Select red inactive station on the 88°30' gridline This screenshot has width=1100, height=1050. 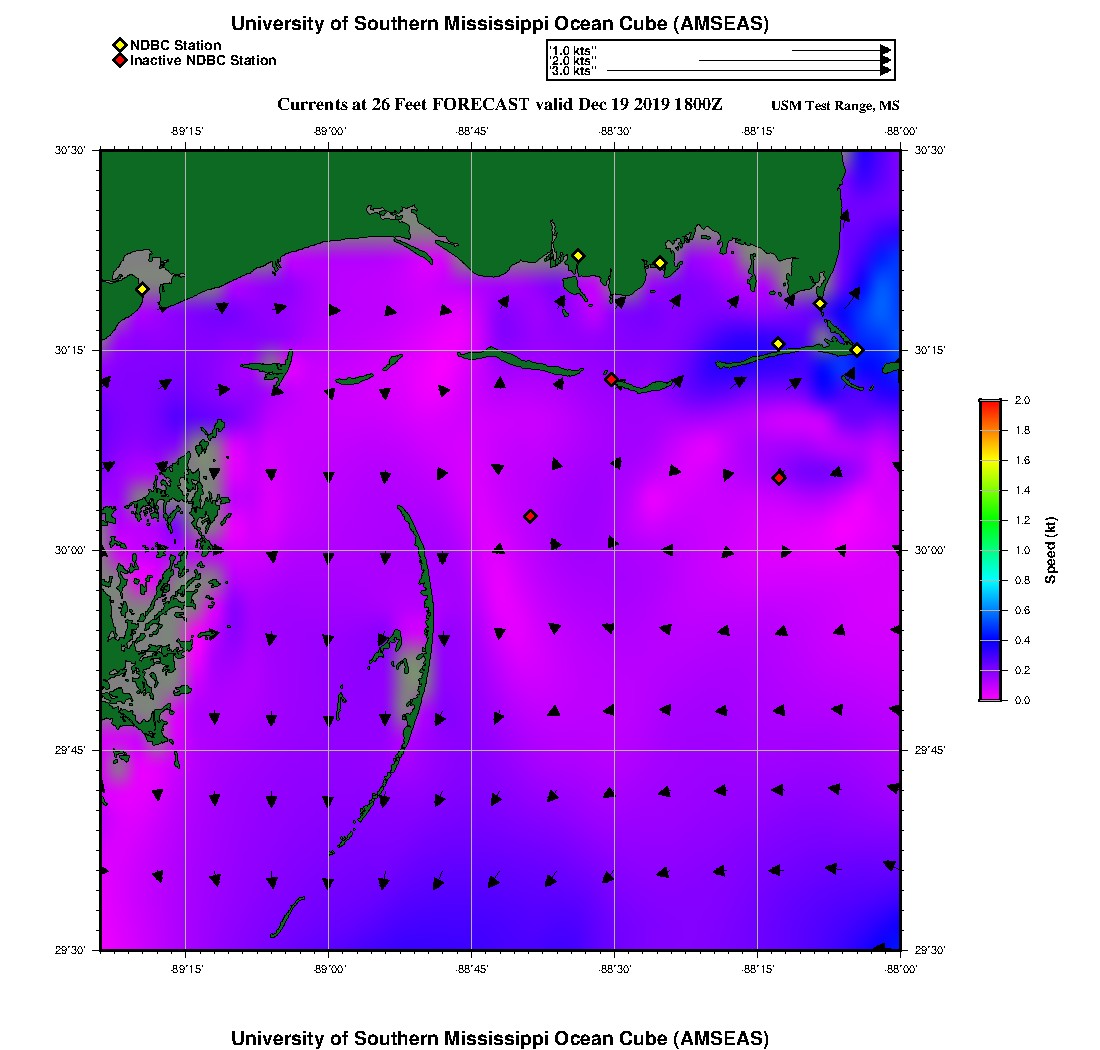click(611, 379)
